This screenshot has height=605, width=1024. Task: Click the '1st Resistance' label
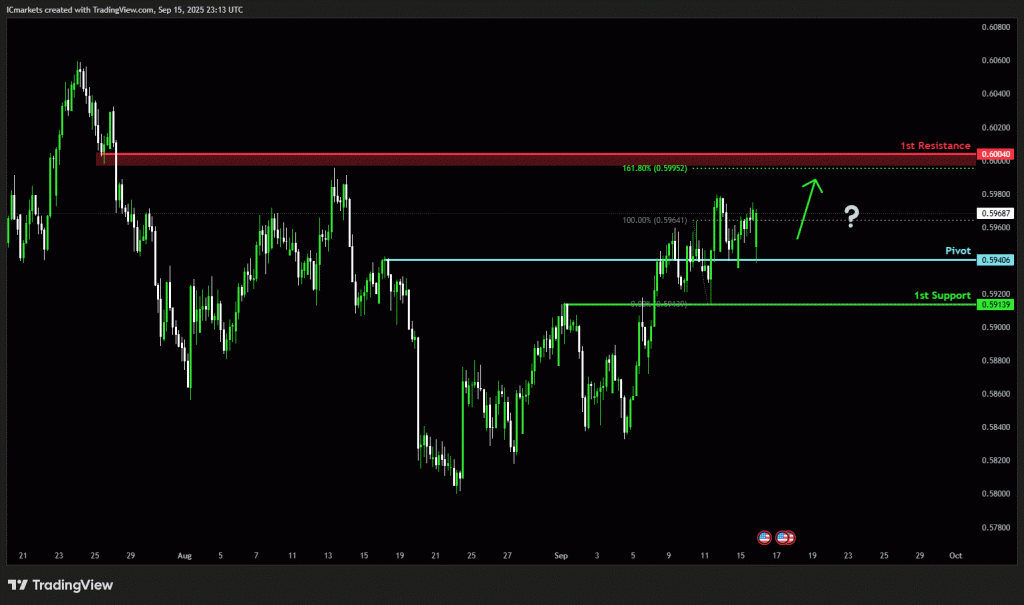coord(935,146)
